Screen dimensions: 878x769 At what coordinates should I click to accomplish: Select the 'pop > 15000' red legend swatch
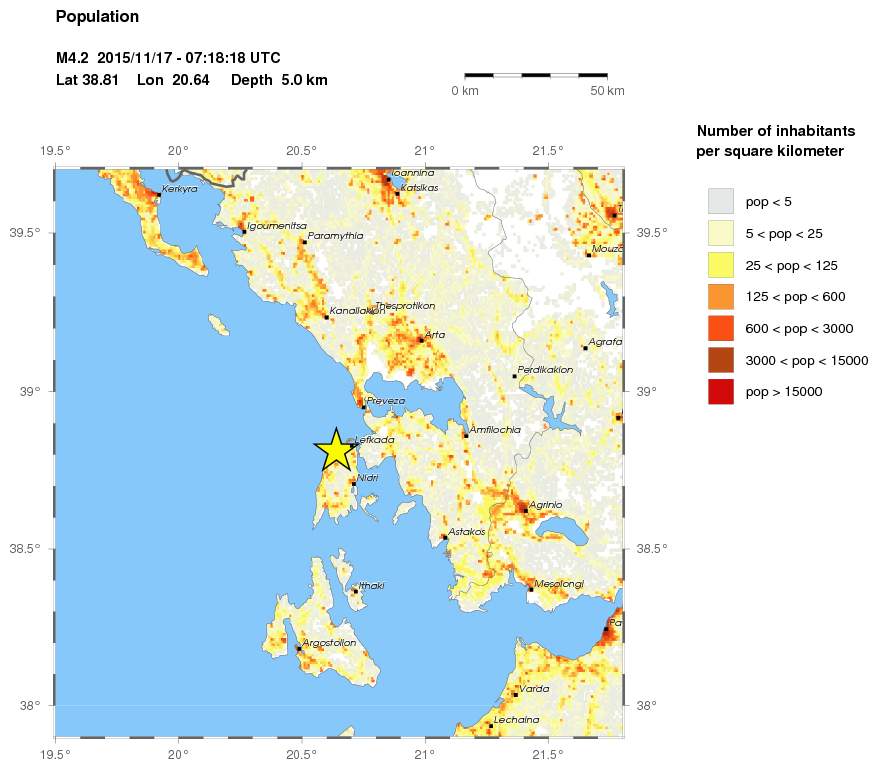[720, 392]
